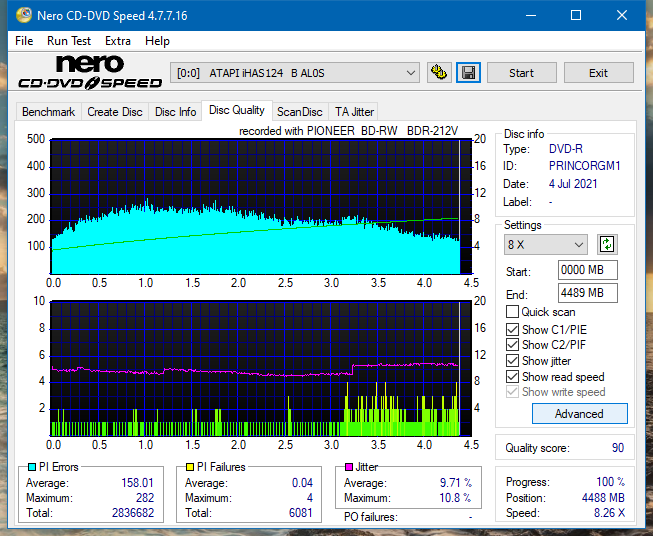Viewport: 653px width, 536px height.
Task: Switch to the TA Jitter tab
Action: point(354,112)
